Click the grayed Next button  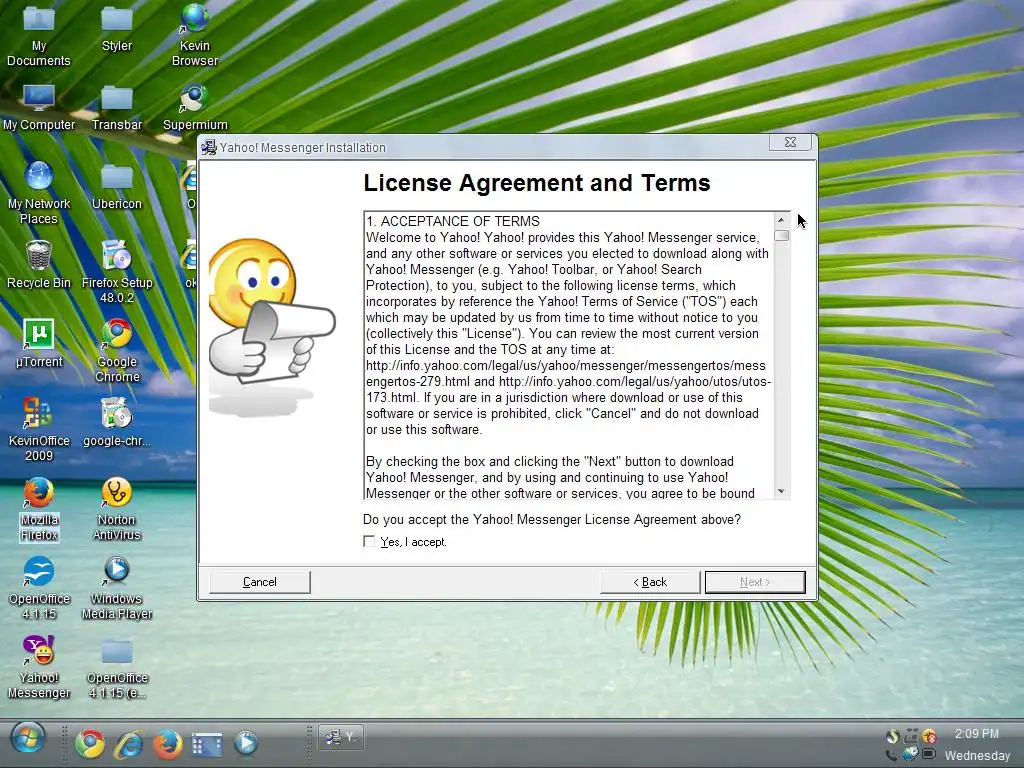coord(755,582)
